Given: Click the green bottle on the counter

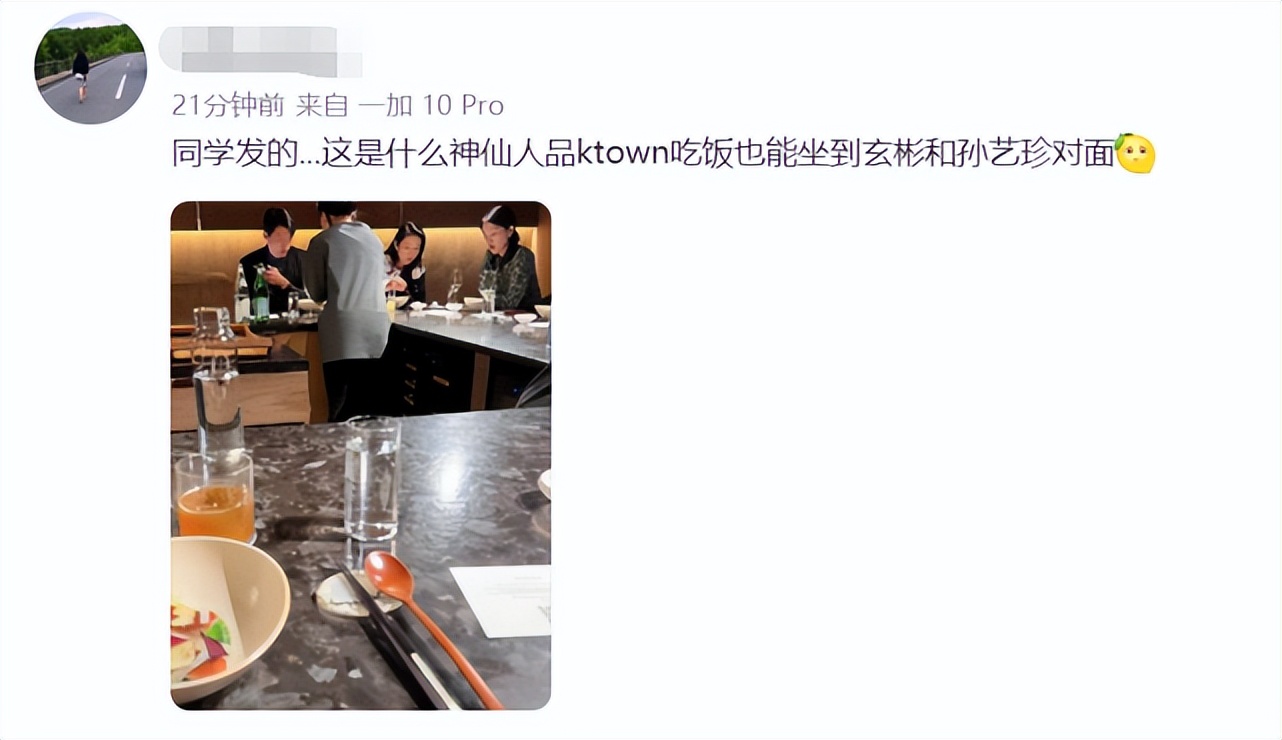Looking at the screenshot, I should 260,293.
